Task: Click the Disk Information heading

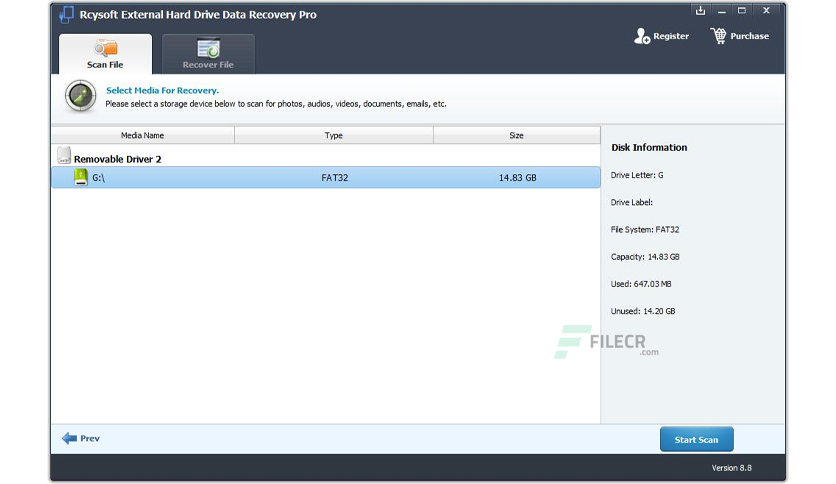Action: click(x=649, y=148)
